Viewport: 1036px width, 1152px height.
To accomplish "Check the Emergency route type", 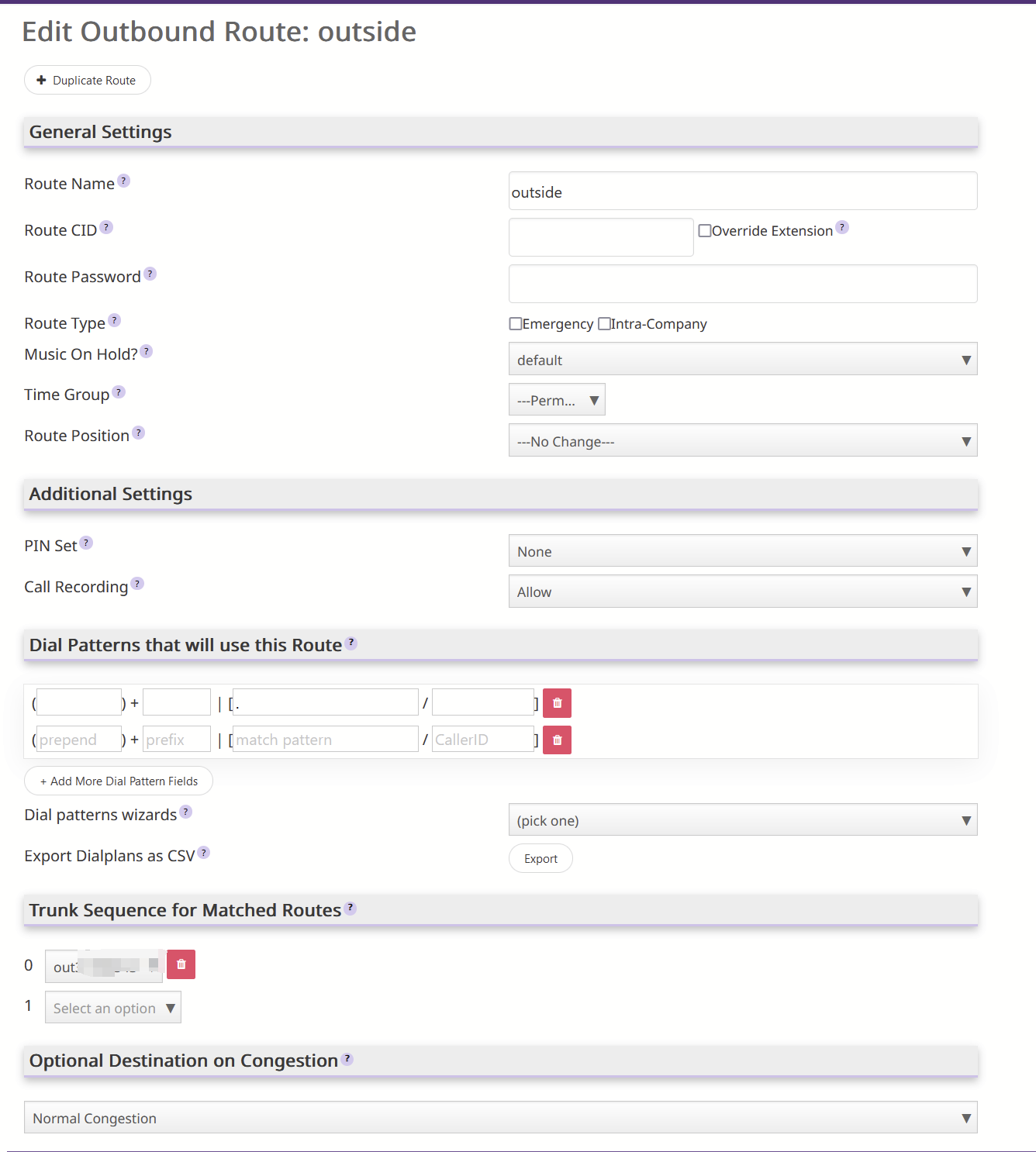I will (515, 323).
